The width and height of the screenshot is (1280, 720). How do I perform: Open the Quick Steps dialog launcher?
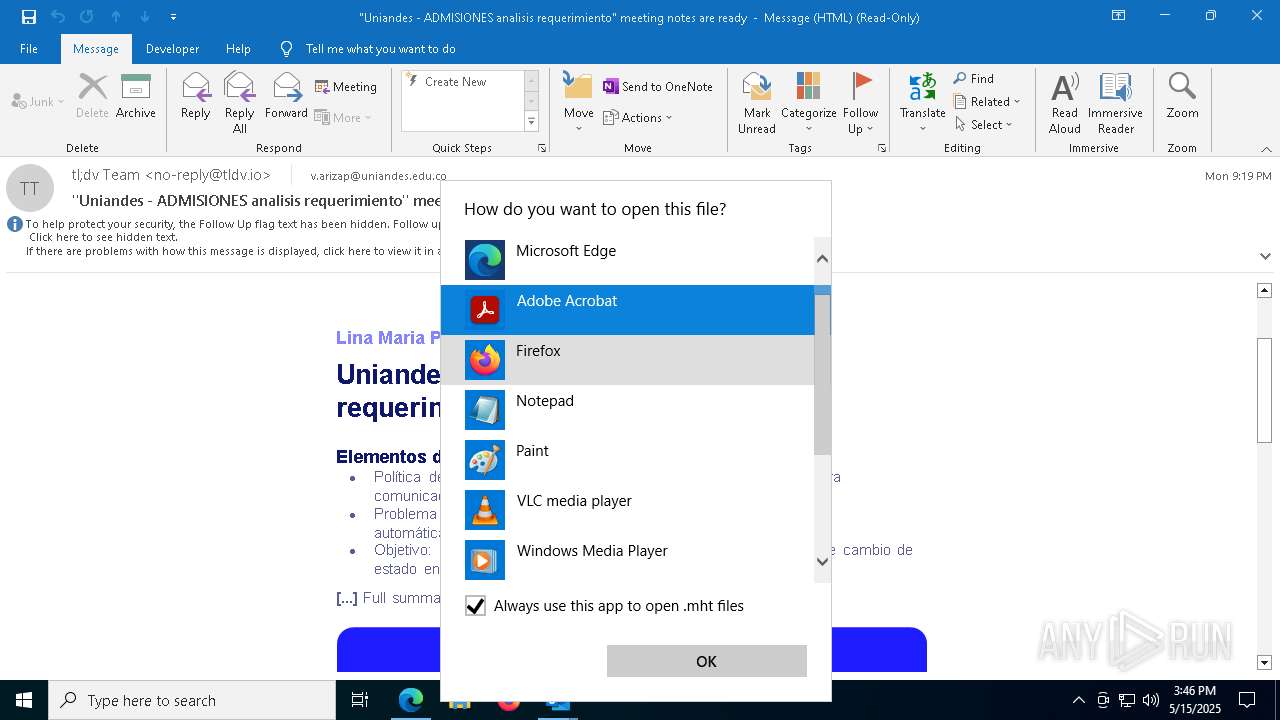(x=542, y=148)
